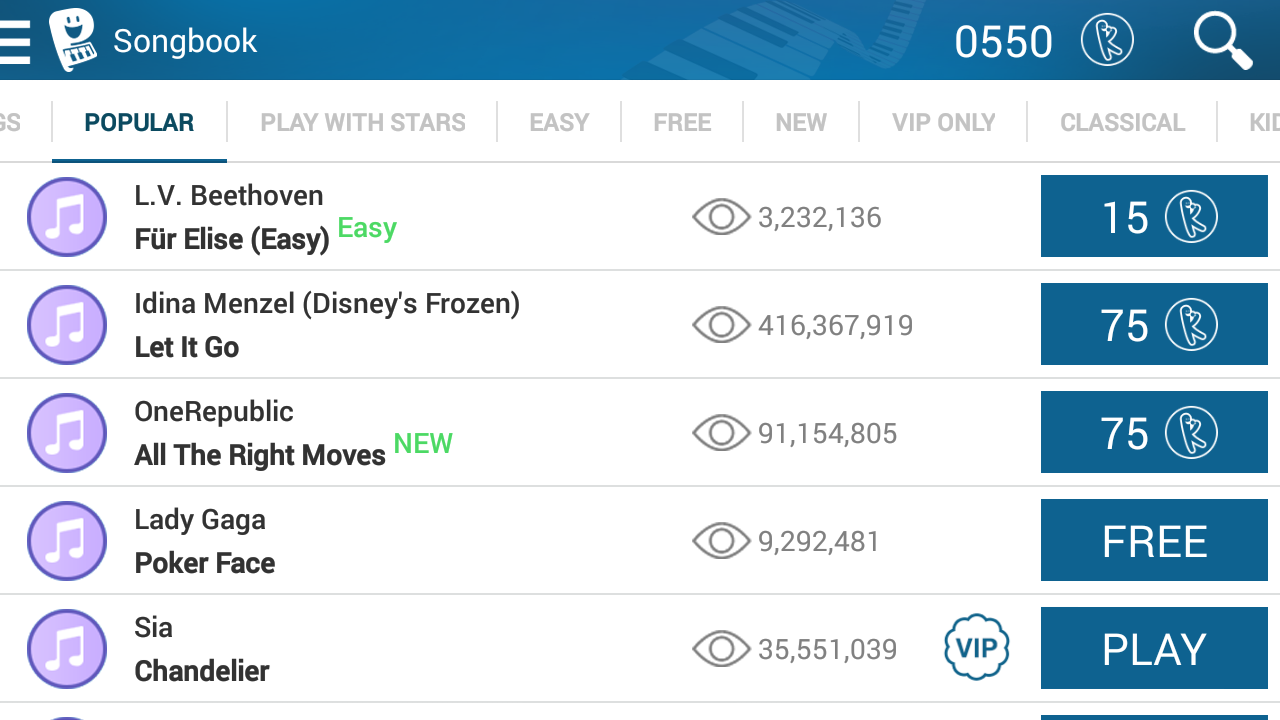Image resolution: width=1280 pixels, height=720 pixels.
Task: Tap the music note icon for Let It Go
Action: coord(67,325)
